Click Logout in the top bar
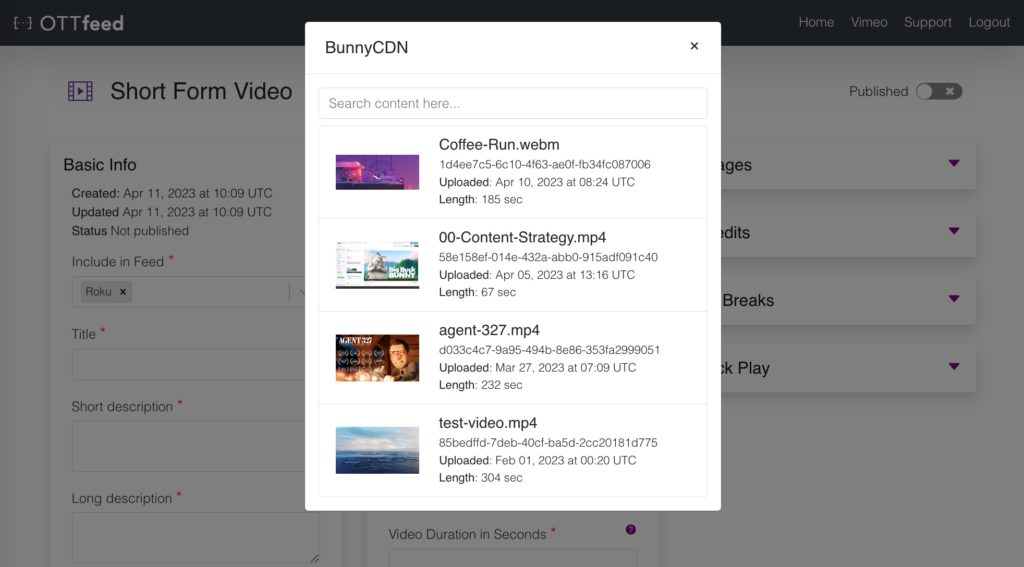This screenshot has width=1024, height=567. pyautogui.click(x=989, y=22)
